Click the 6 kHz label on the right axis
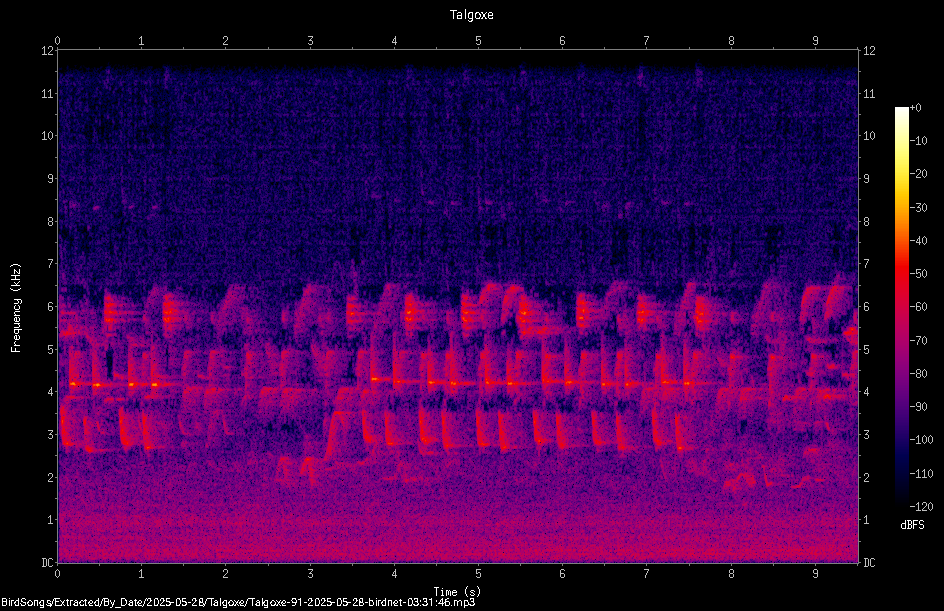The image size is (944, 611). click(x=866, y=306)
